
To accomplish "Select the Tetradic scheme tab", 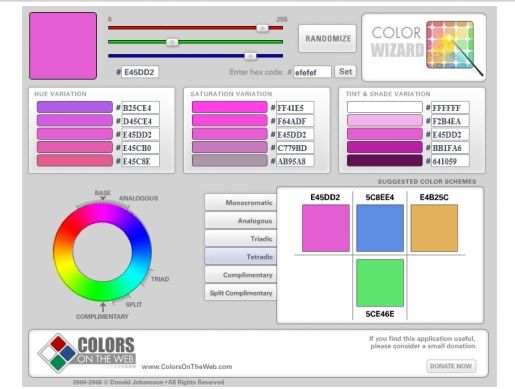I will pyautogui.click(x=241, y=256).
